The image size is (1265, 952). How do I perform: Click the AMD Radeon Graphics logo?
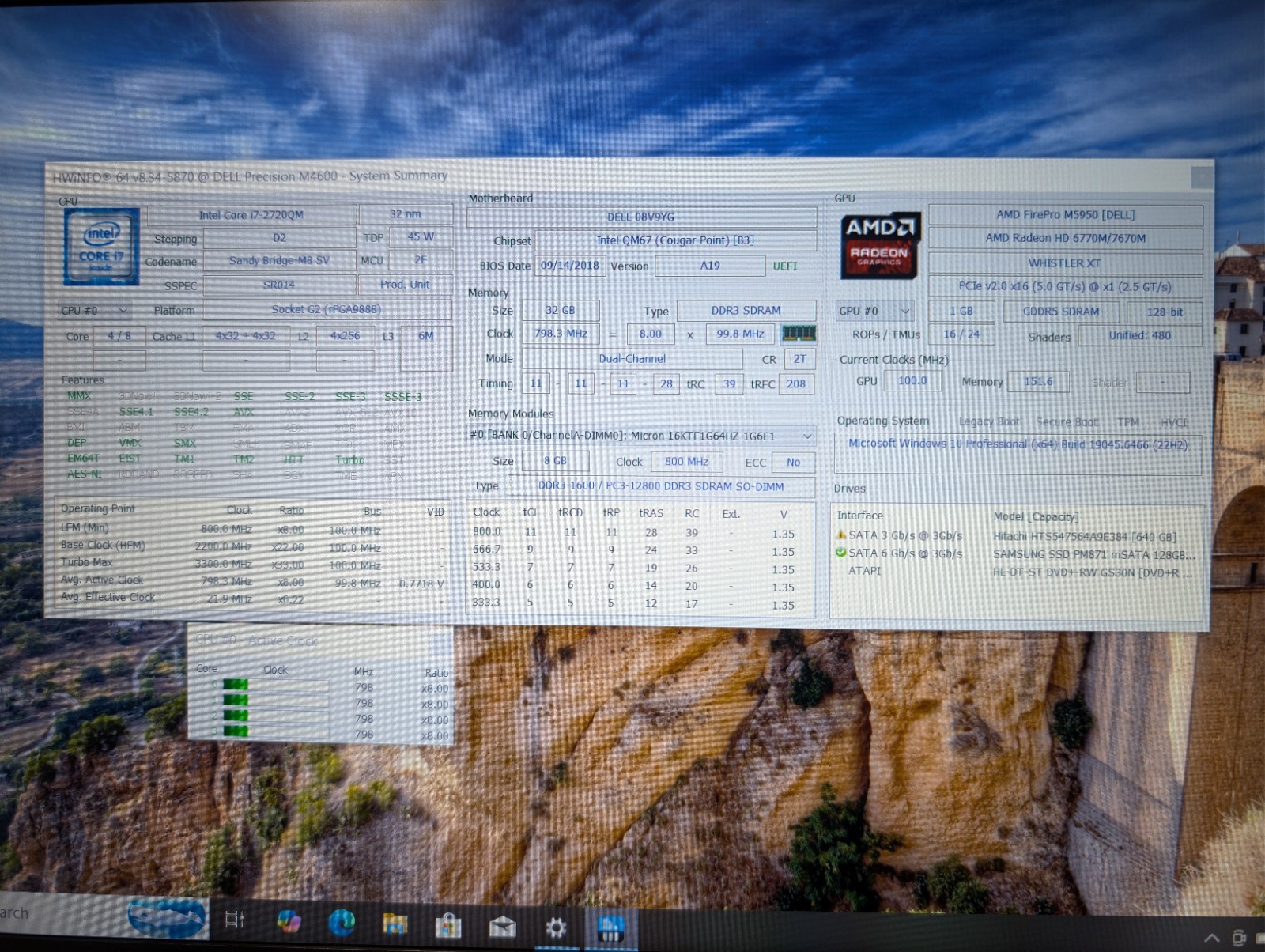coord(880,246)
